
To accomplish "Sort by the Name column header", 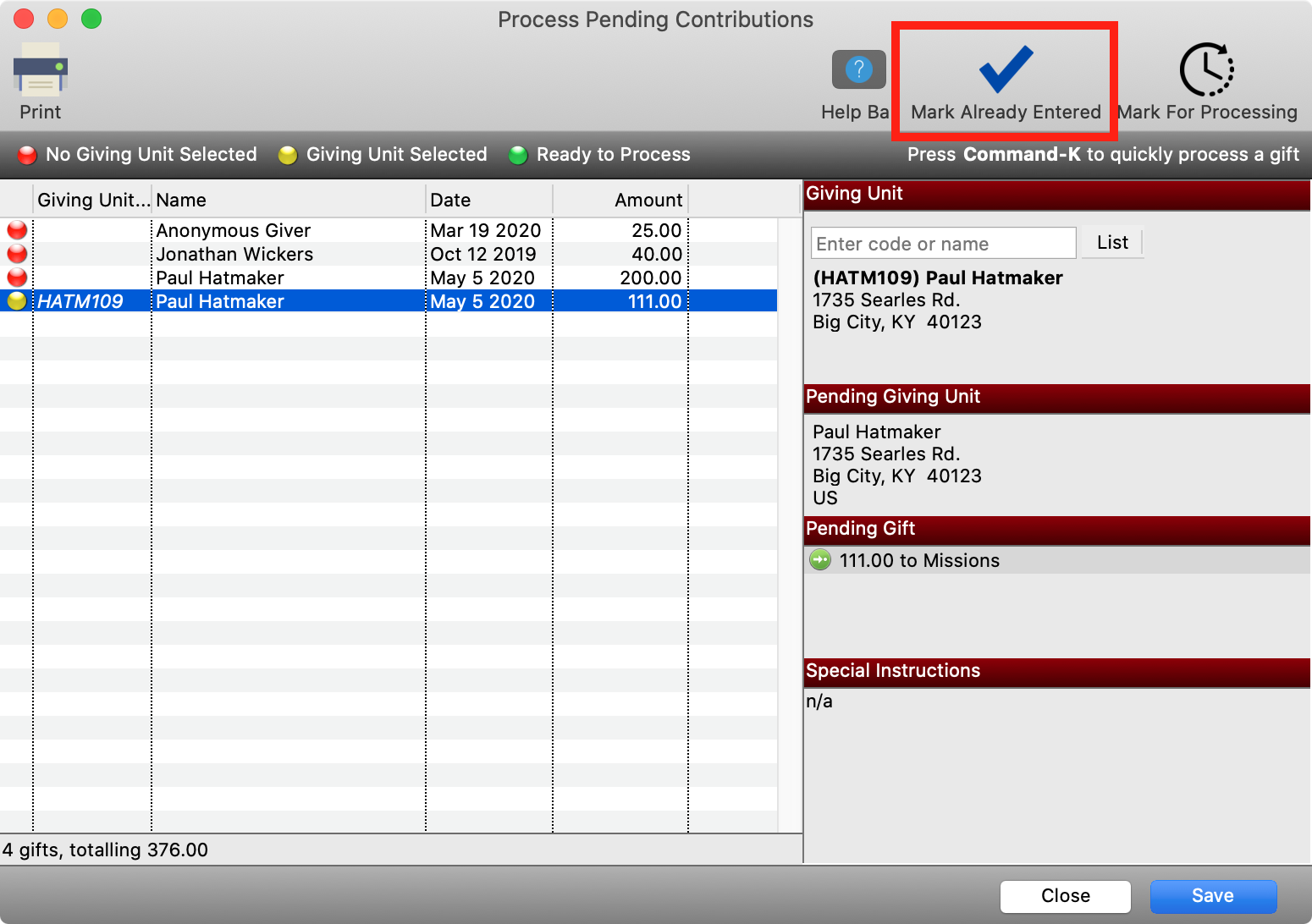I will 288,201.
